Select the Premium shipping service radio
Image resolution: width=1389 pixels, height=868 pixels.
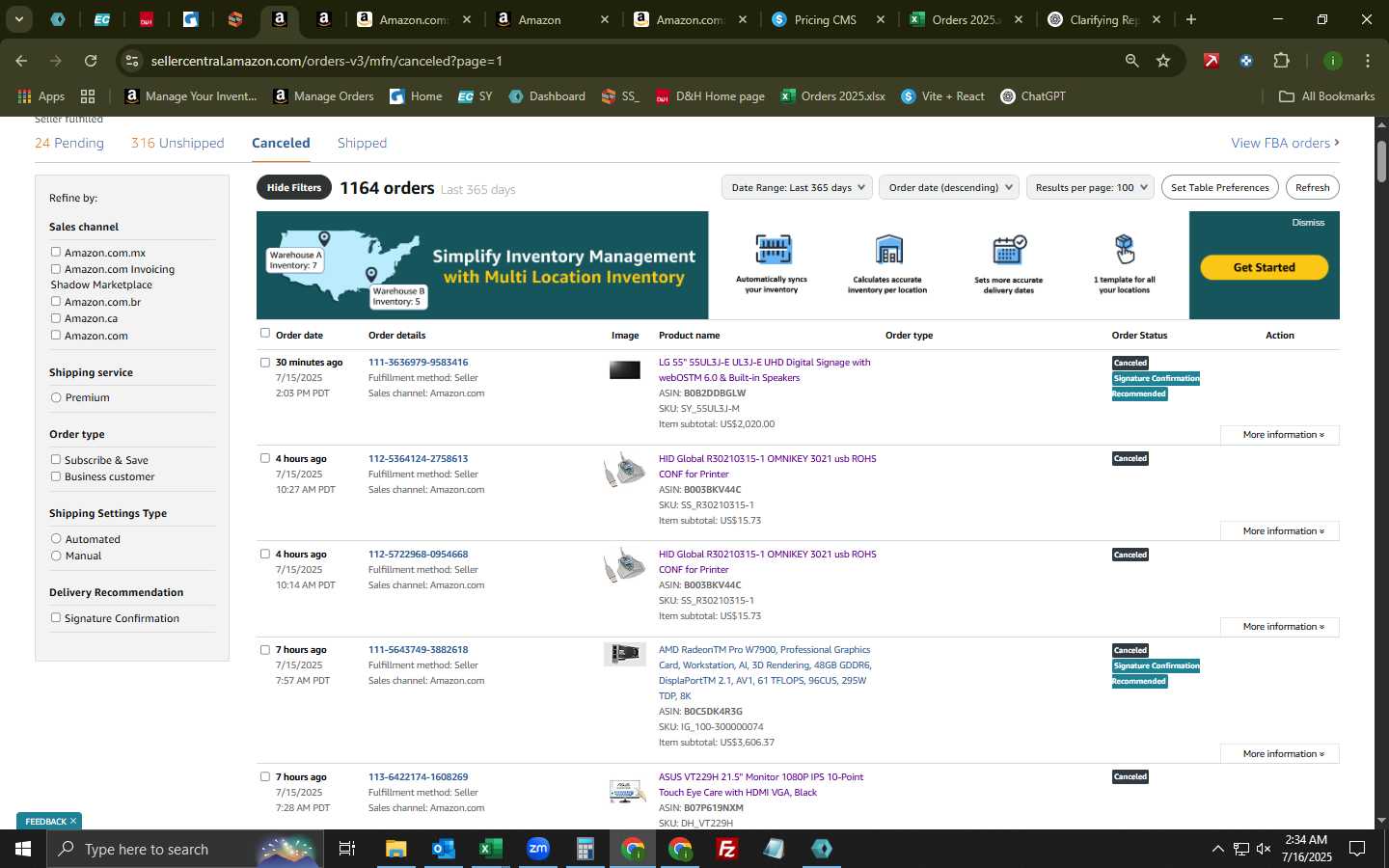(x=56, y=397)
